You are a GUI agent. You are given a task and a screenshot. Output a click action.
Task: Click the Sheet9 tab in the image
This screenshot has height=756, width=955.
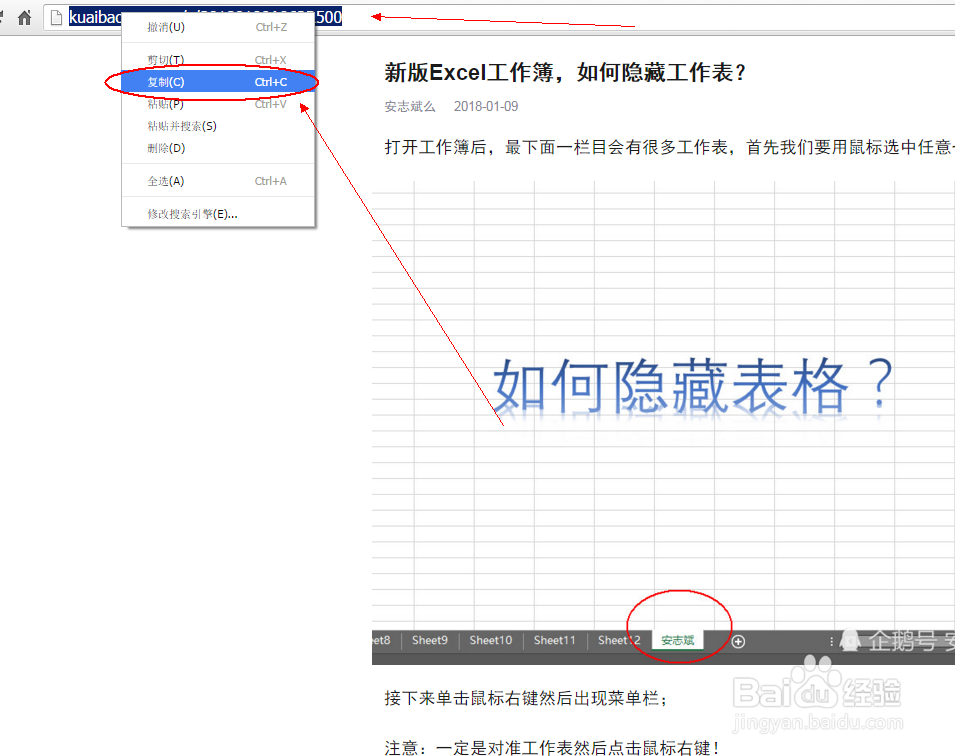pyautogui.click(x=429, y=640)
